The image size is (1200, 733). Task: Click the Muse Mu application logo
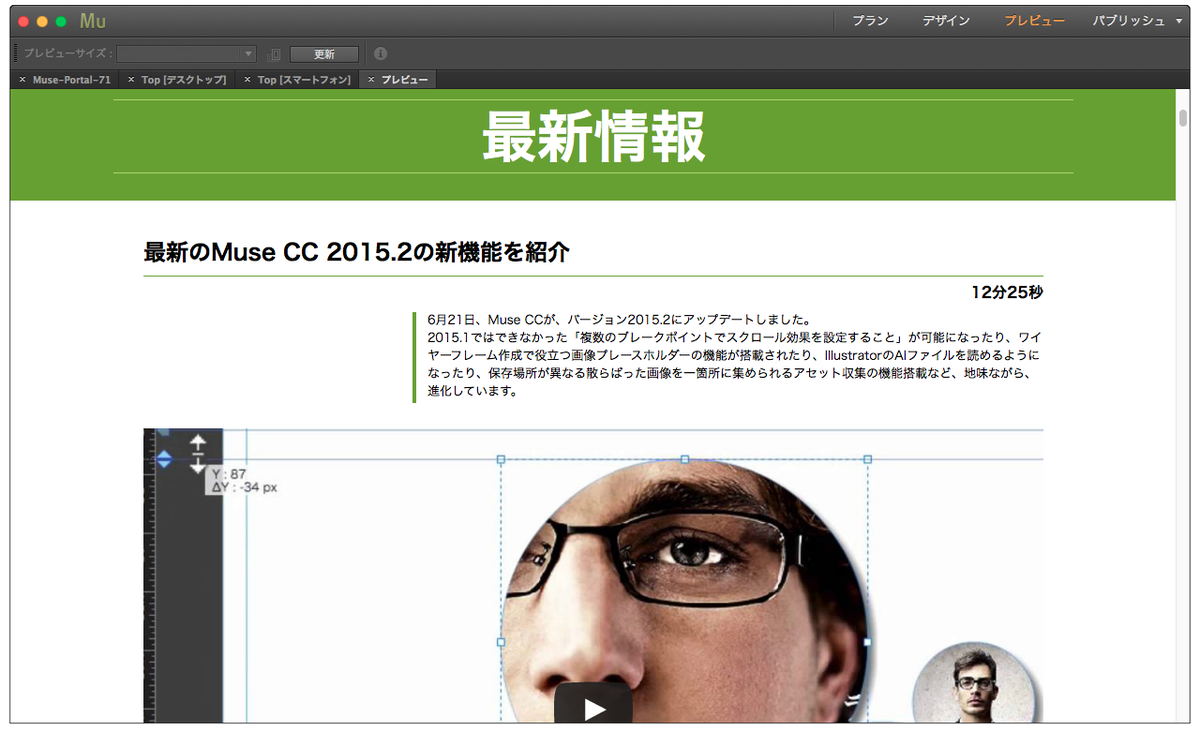click(93, 21)
